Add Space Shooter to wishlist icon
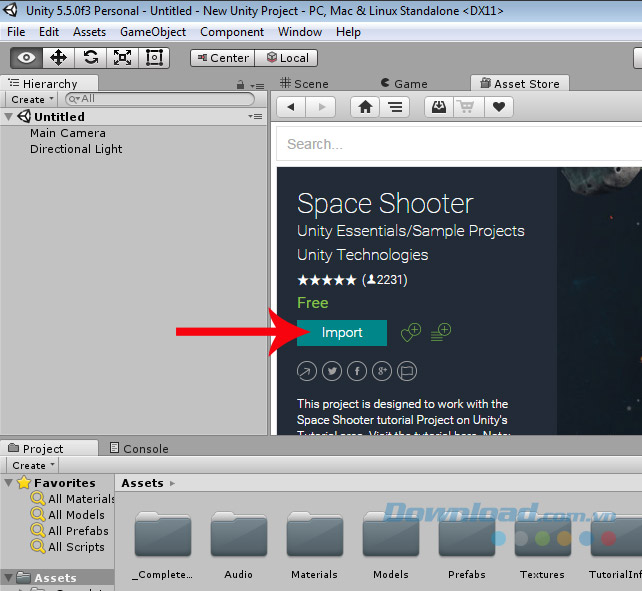Viewport: 642px width, 591px height. click(x=410, y=333)
